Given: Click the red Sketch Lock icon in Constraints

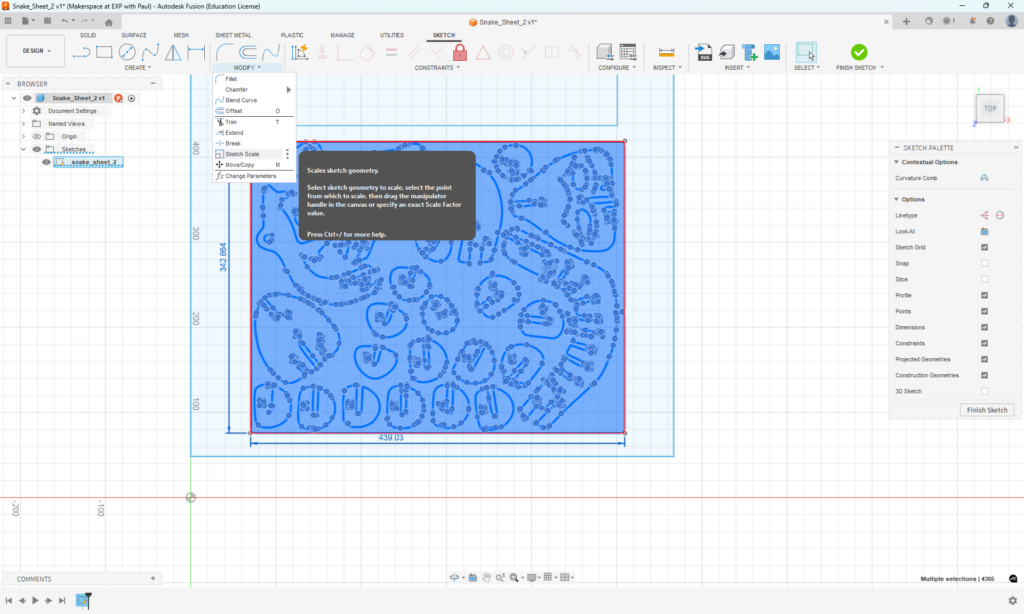Looking at the screenshot, I should (x=460, y=53).
